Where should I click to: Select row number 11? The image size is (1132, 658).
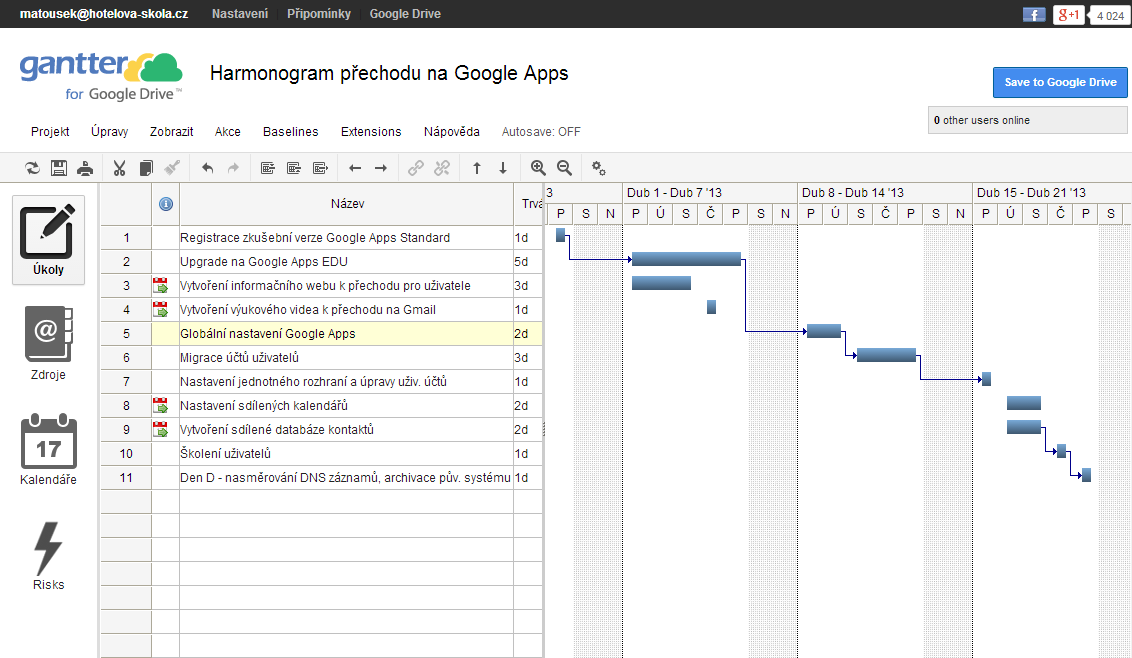(x=126, y=477)
